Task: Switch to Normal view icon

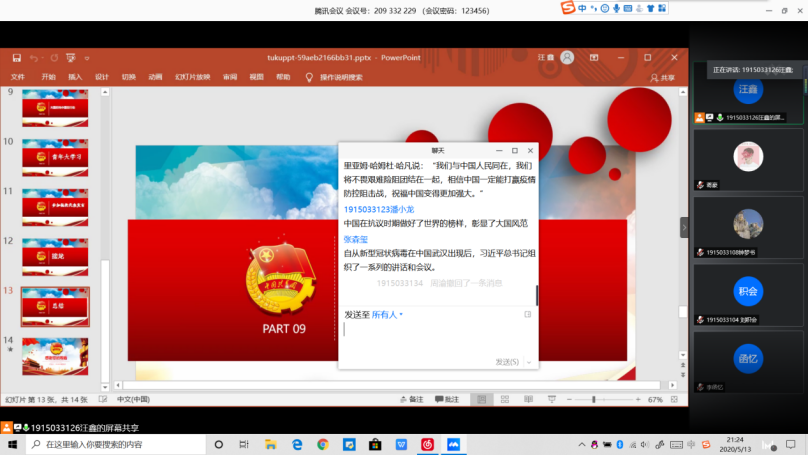Action: pos(481,399)
